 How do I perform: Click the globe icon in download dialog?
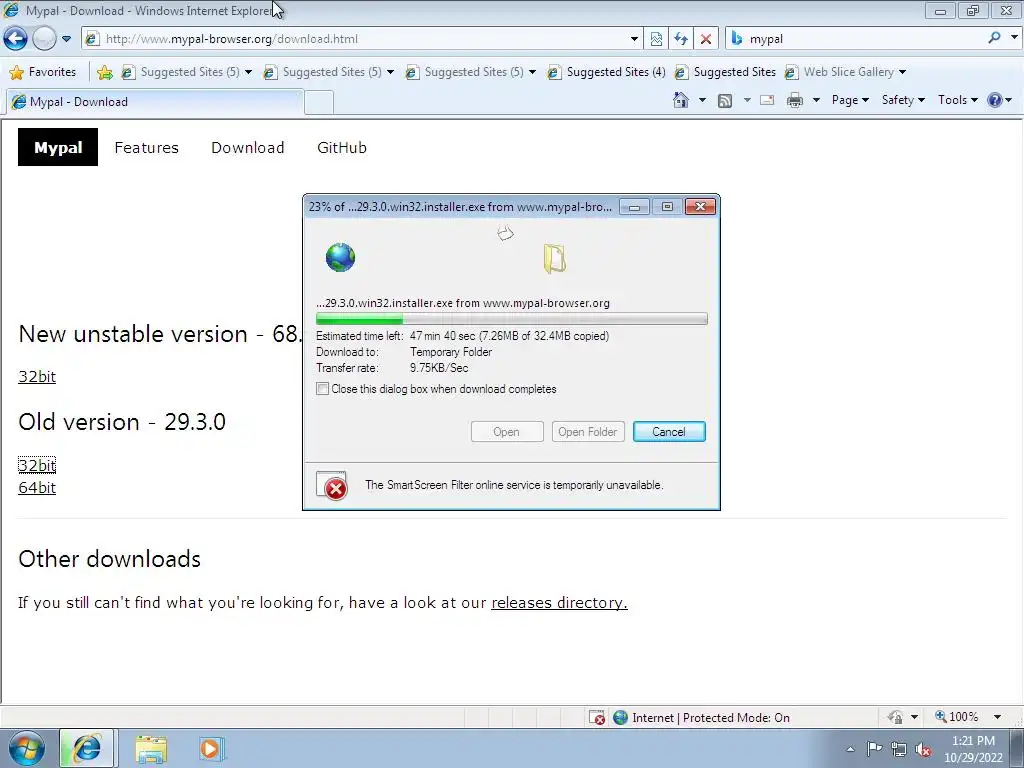[340, 257]
